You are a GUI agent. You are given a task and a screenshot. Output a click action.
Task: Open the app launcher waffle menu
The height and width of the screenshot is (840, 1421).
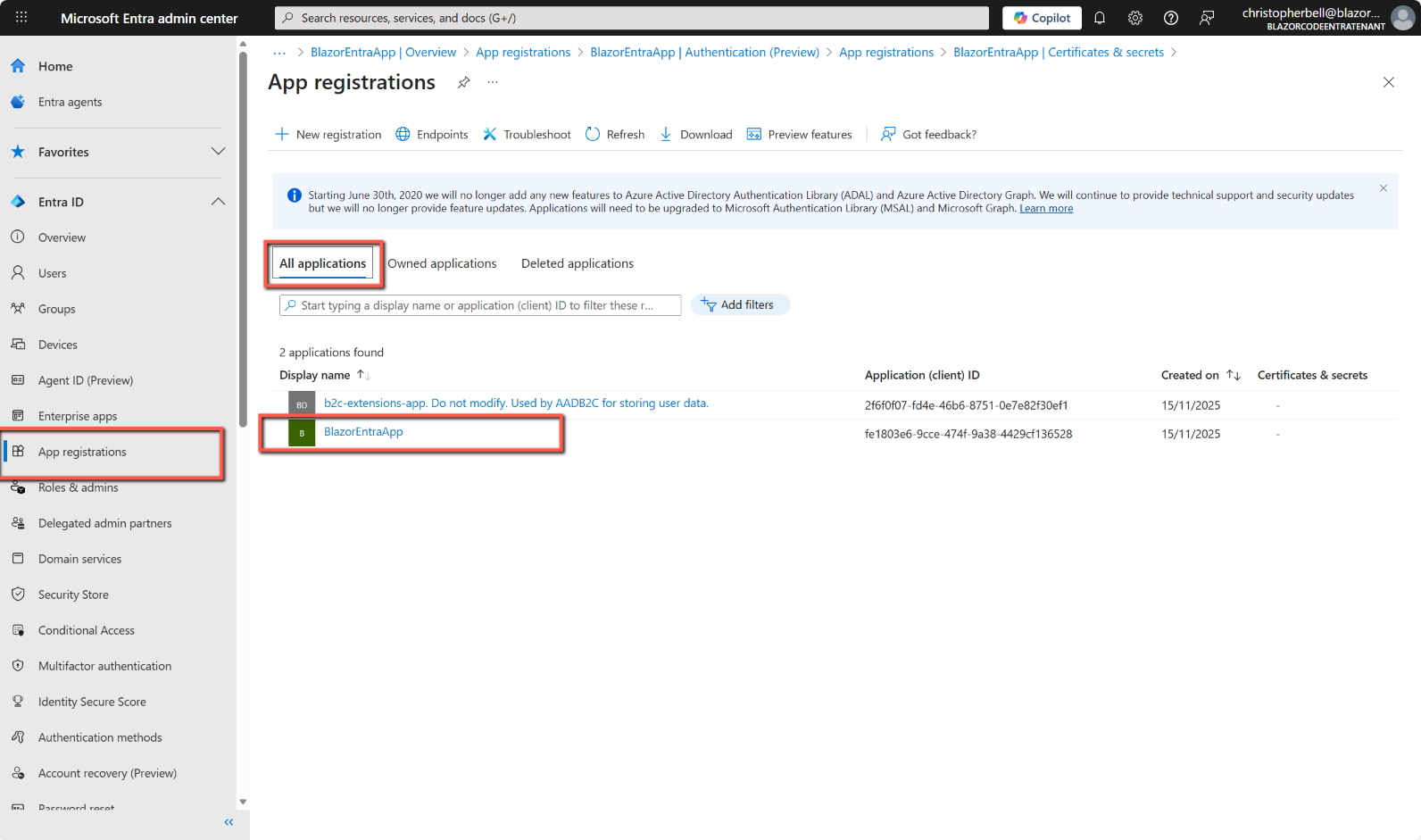tap(21, 18)
